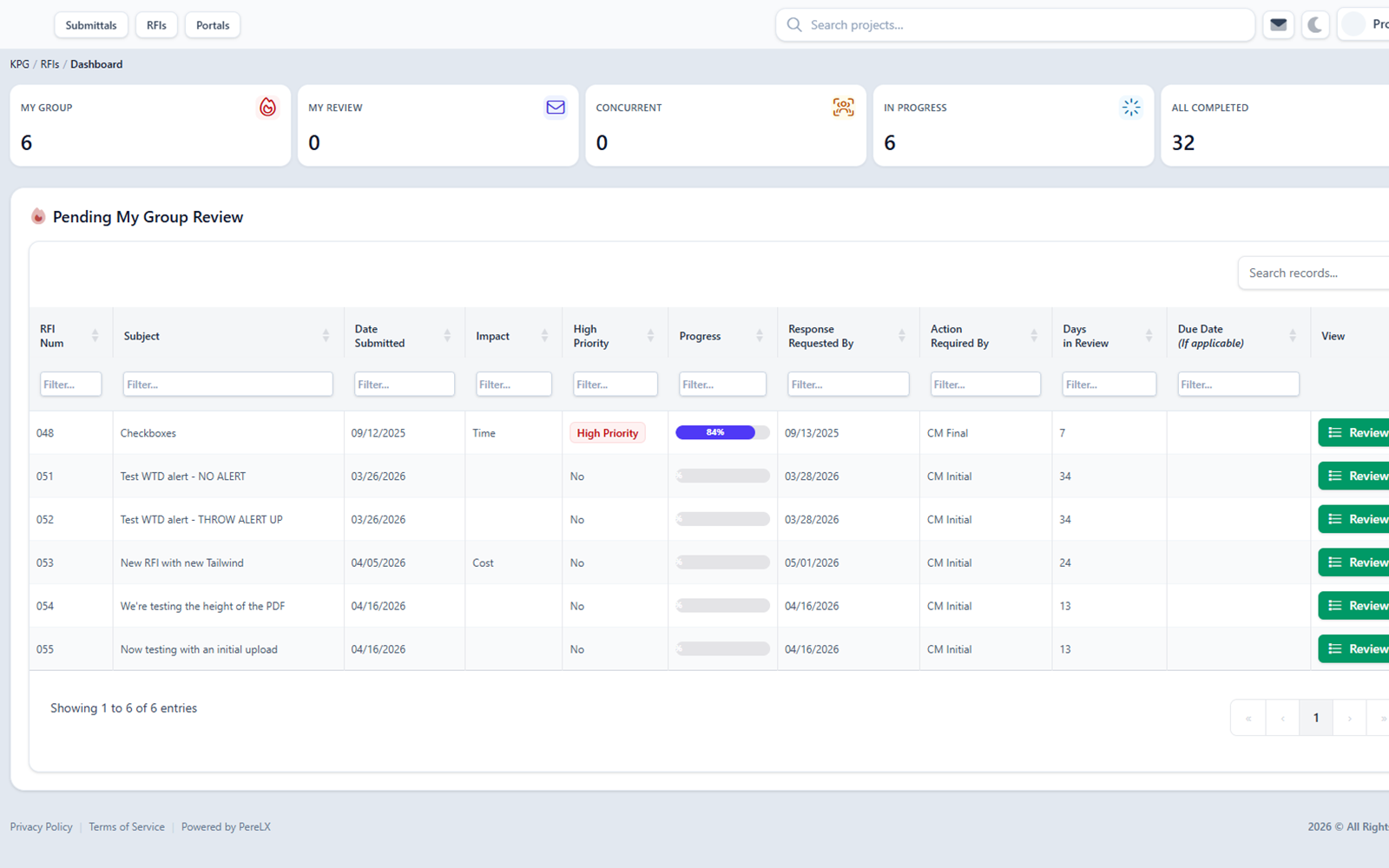Sort by Impact column arrows
This screenshot has width=1389, height=868.
tap(544, 336)
